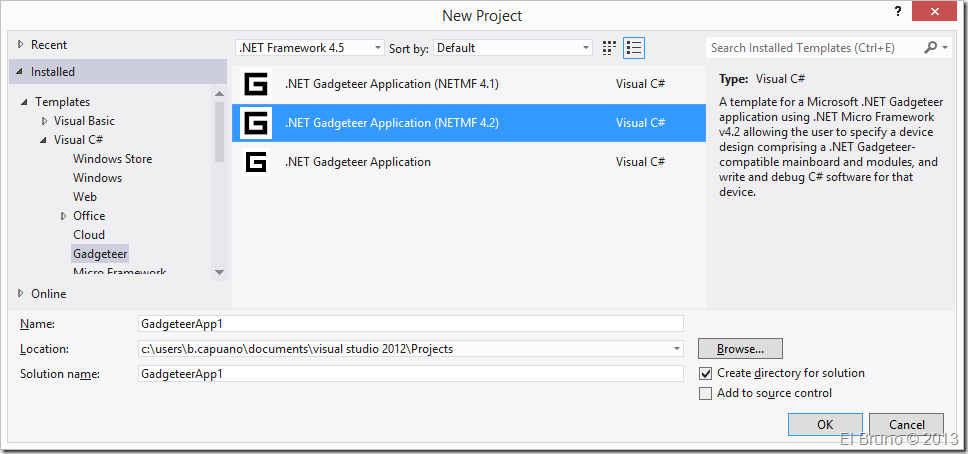
Task: Click the search magnifier icon
Action: click(x=931, y=48)
